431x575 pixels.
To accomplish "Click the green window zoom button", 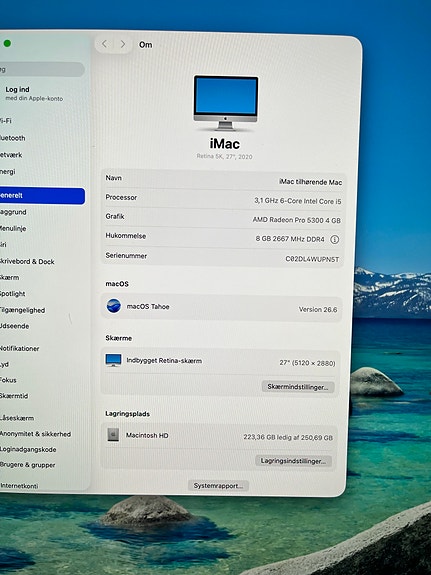I will point(7,44).
